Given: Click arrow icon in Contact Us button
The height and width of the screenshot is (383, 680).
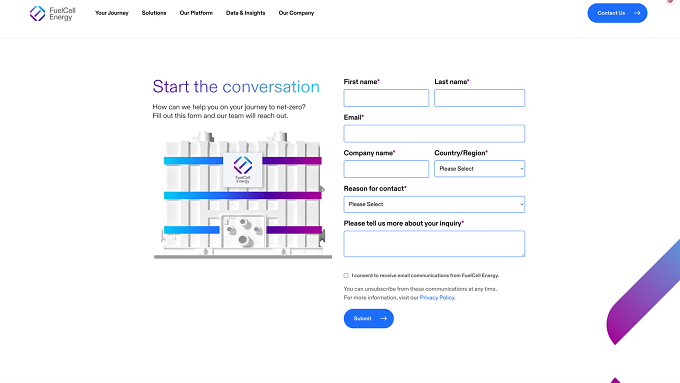Looking at the screenshot, I should tap(637, 13).
